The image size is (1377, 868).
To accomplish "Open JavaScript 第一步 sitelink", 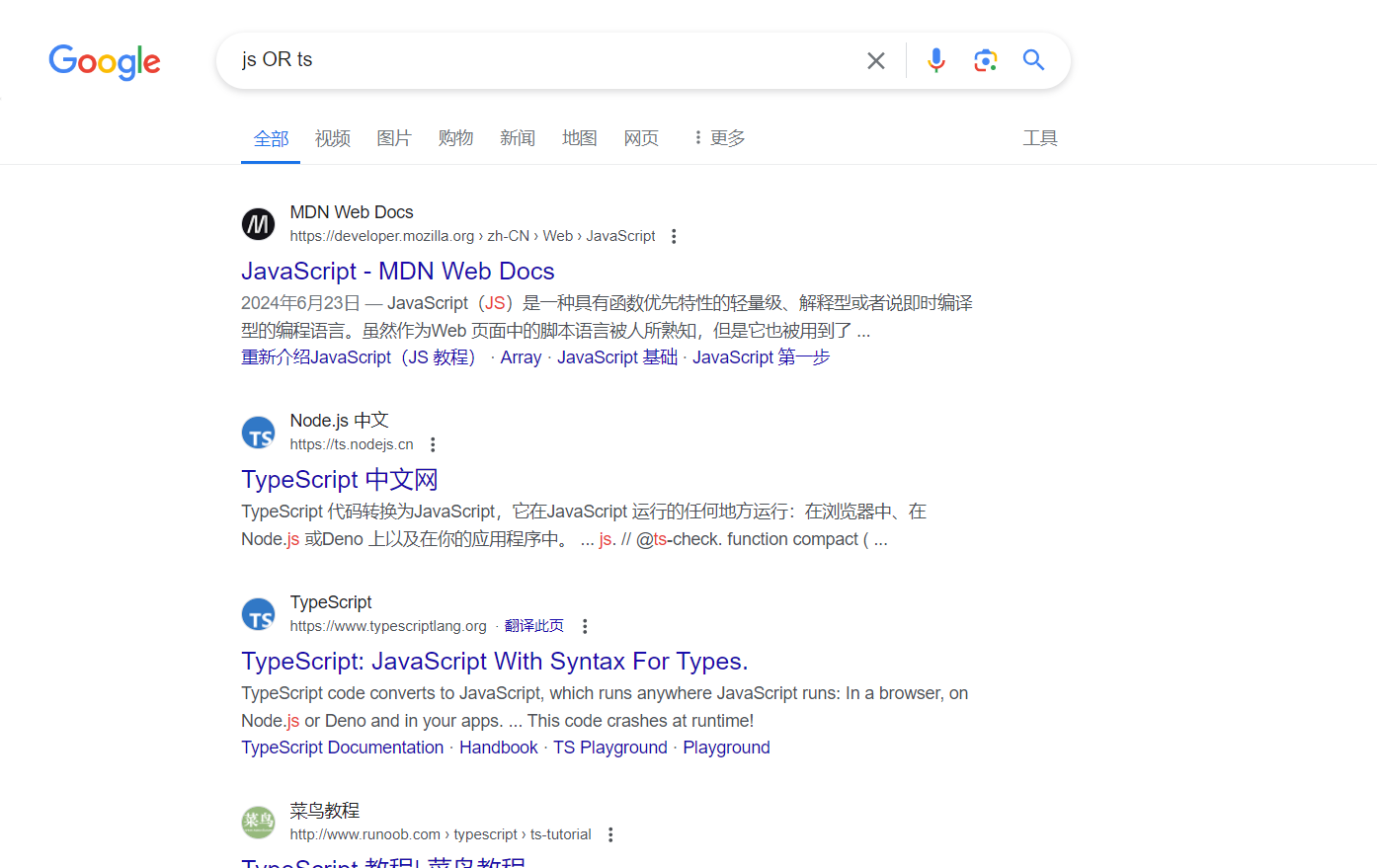I will tap(761, 357).
